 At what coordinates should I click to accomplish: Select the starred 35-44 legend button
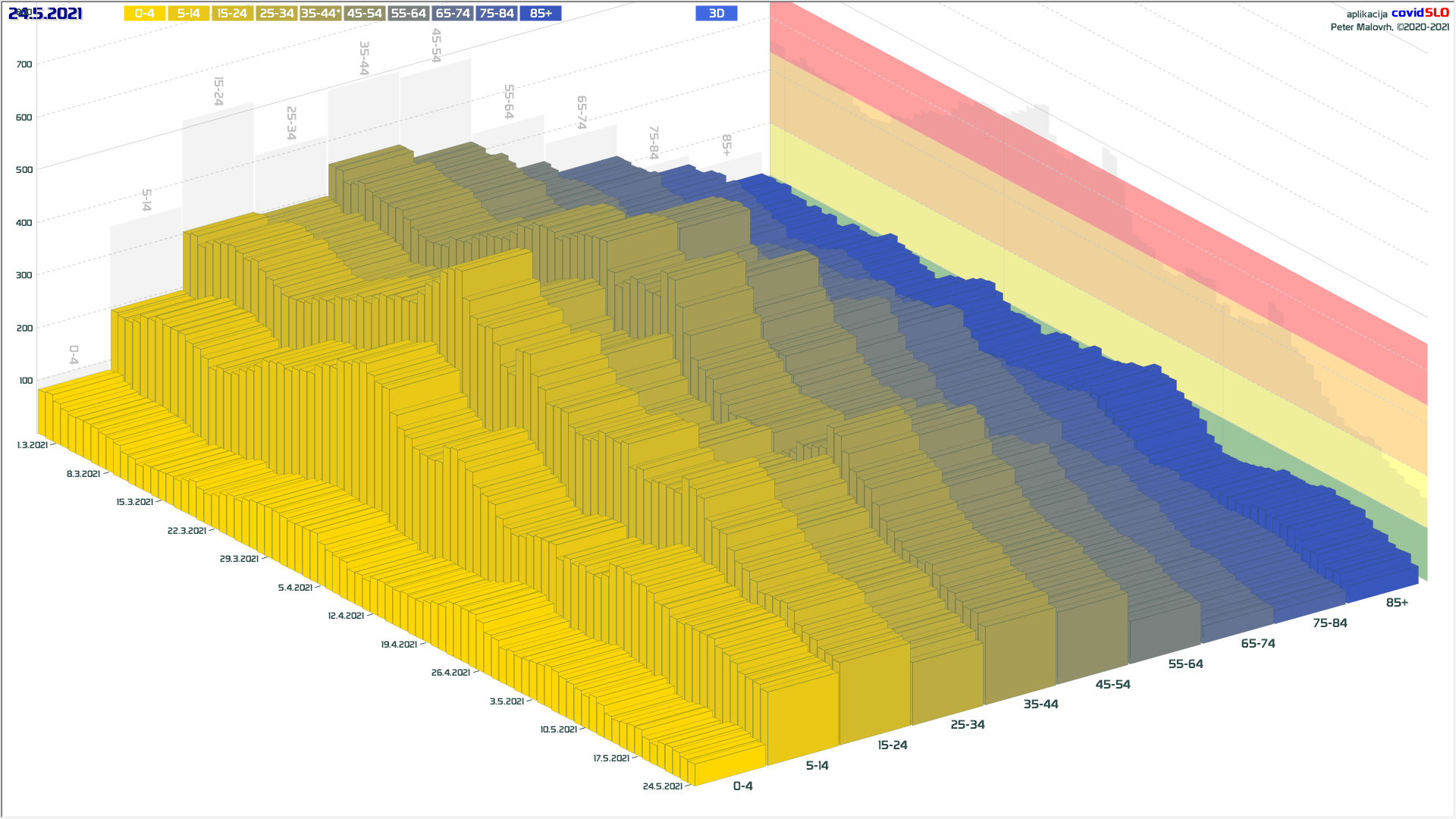pos(320,14)
